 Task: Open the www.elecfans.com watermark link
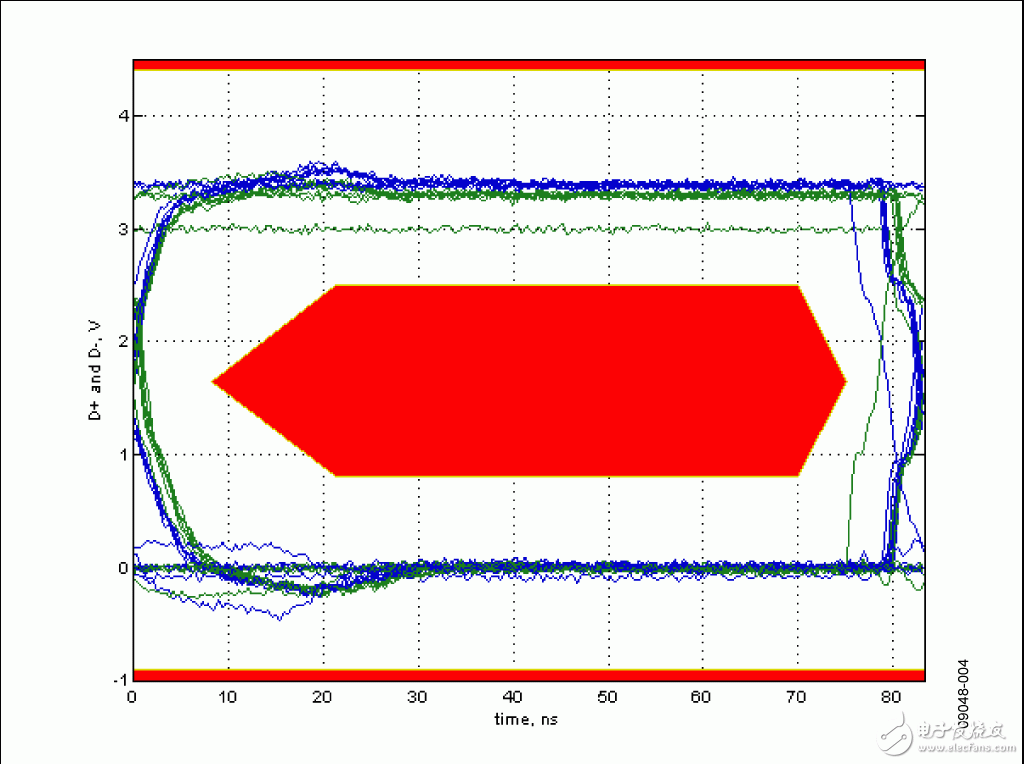[x=966, y=747]
